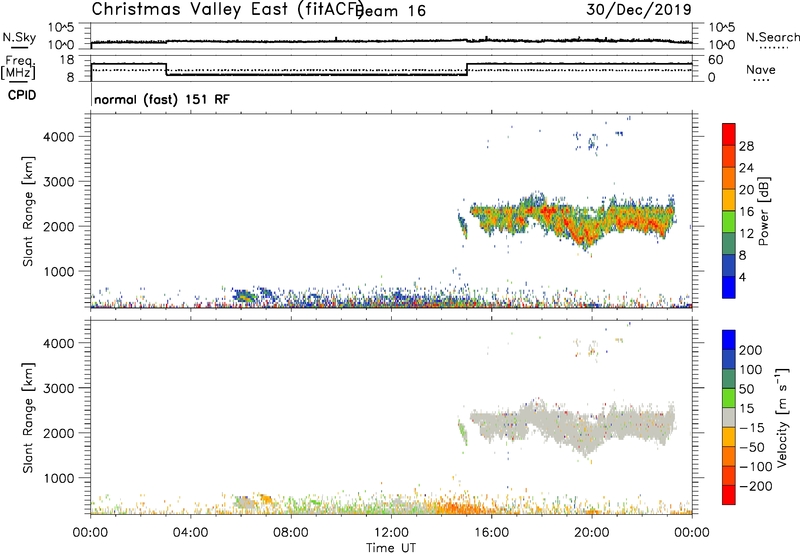The image size is (800, 554).
Task: Click the '4000' tick in the power panel
Action: 59,137
